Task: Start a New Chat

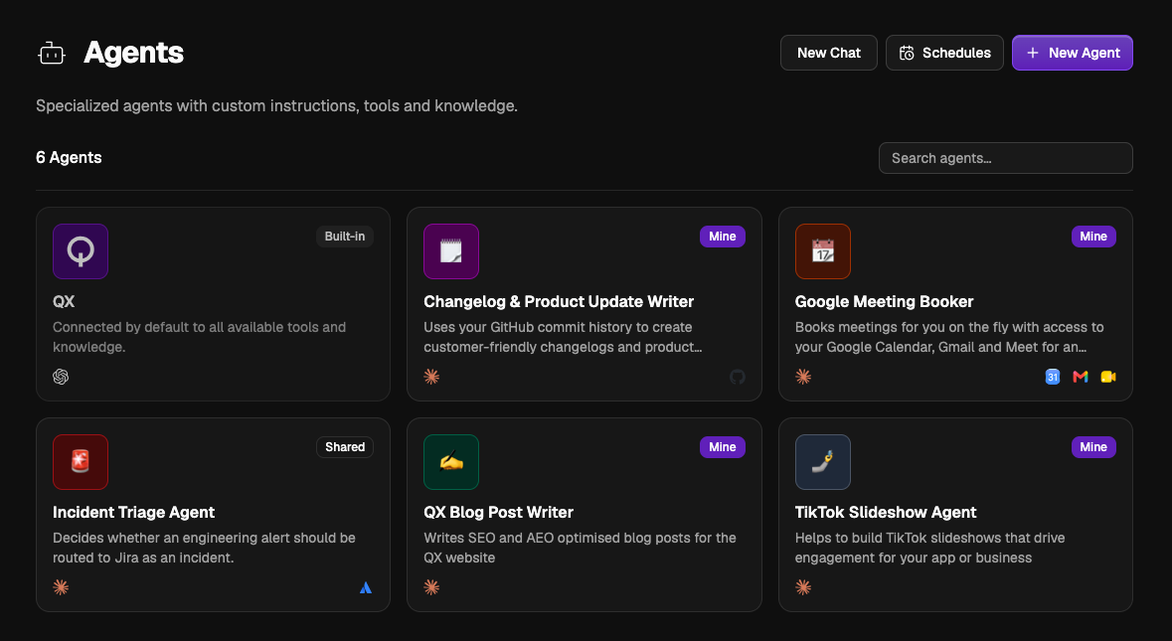Action: coord(829,53)
